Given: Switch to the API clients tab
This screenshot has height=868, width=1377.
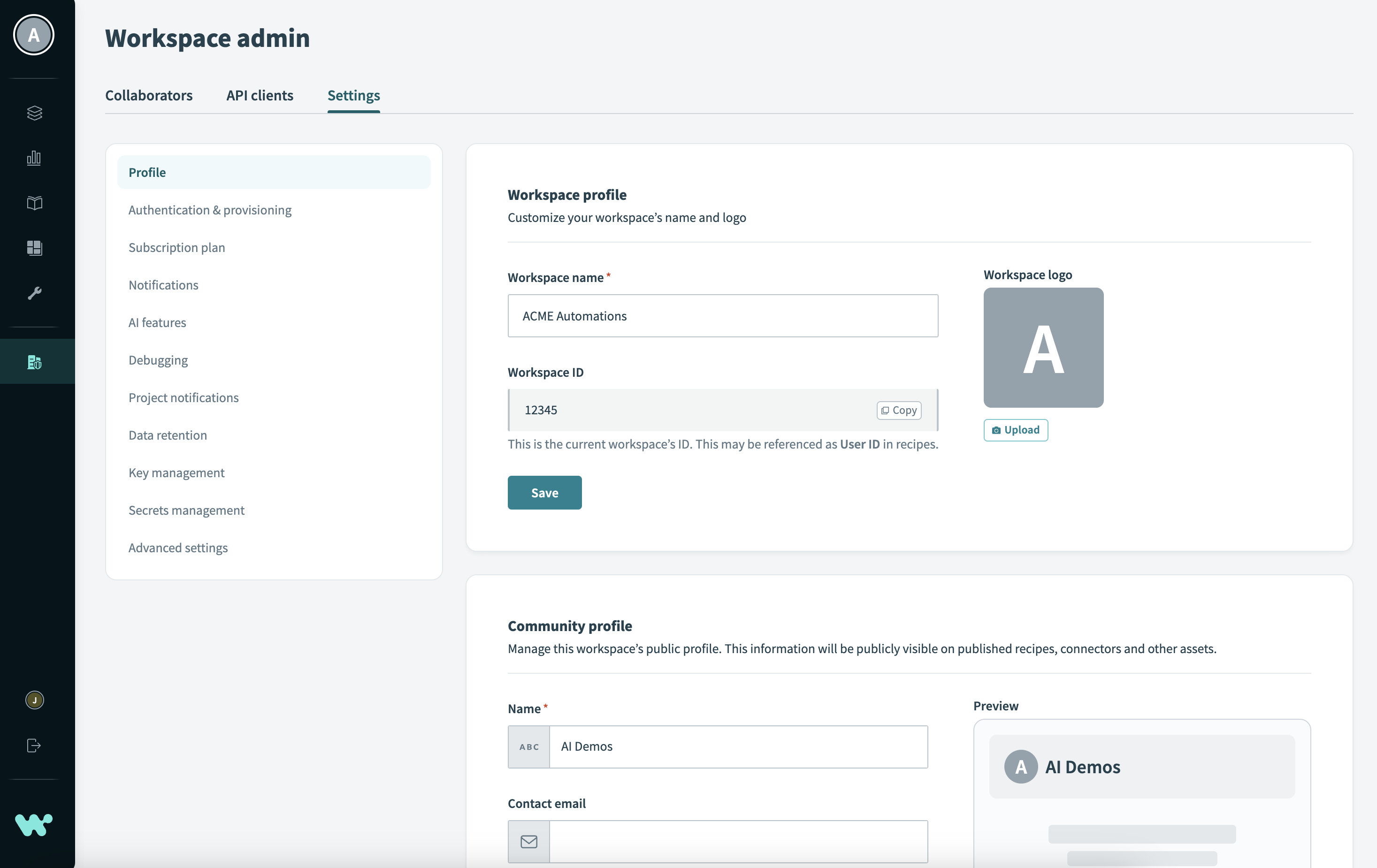Looking at the screenshot, I should pos(260,95).
